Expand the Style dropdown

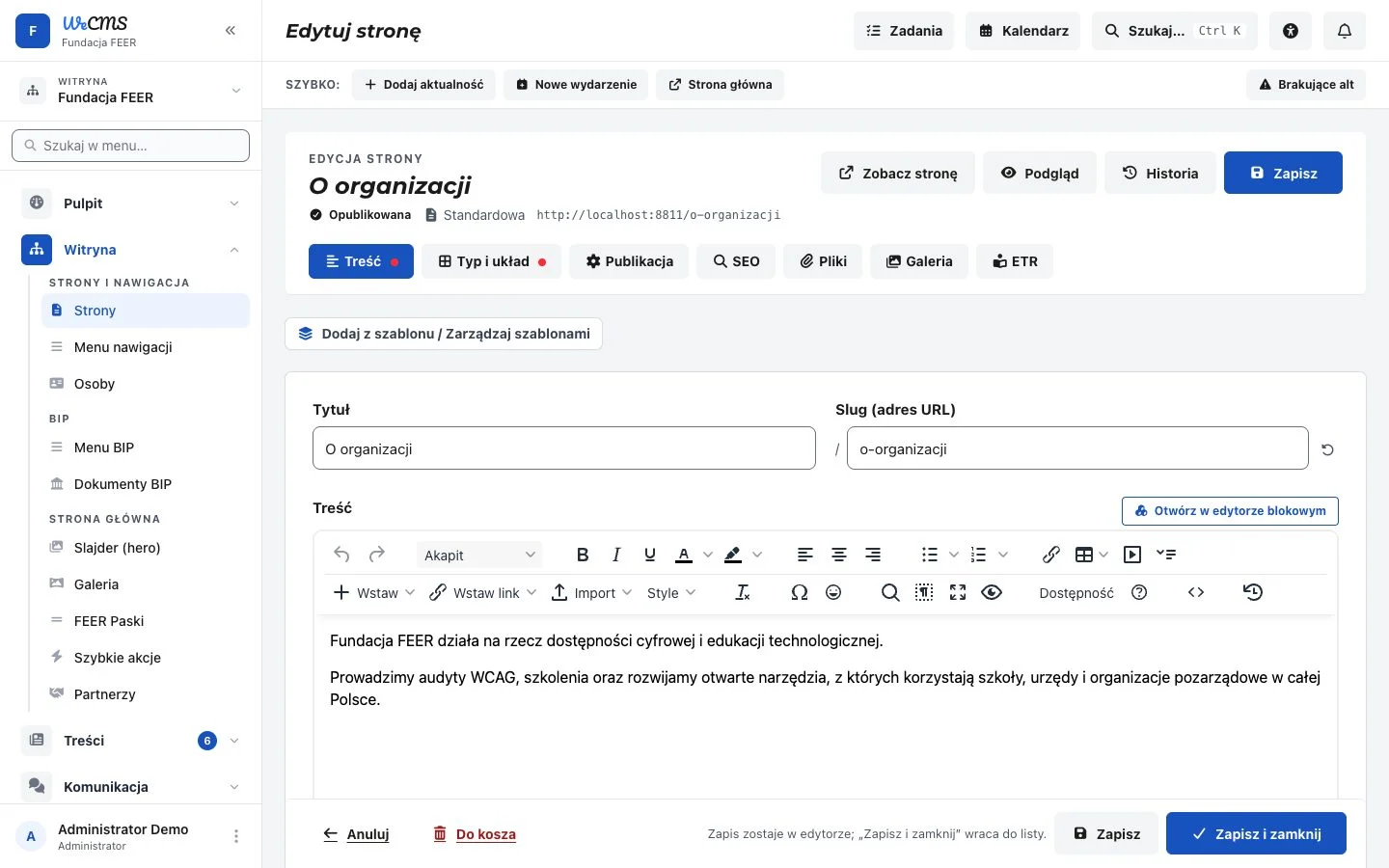tap(671, 592)
